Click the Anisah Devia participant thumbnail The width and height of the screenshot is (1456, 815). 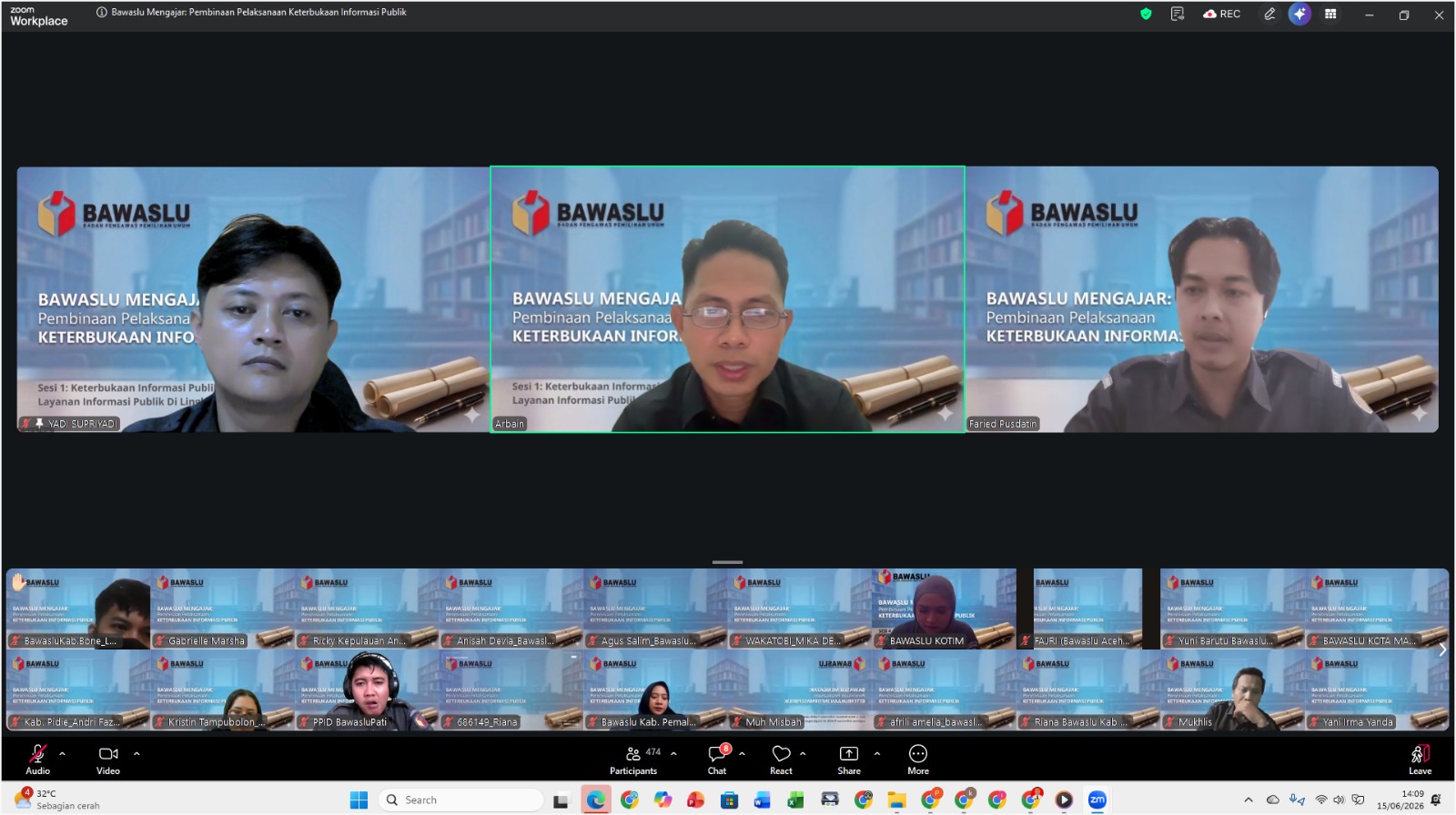point(511,609)
